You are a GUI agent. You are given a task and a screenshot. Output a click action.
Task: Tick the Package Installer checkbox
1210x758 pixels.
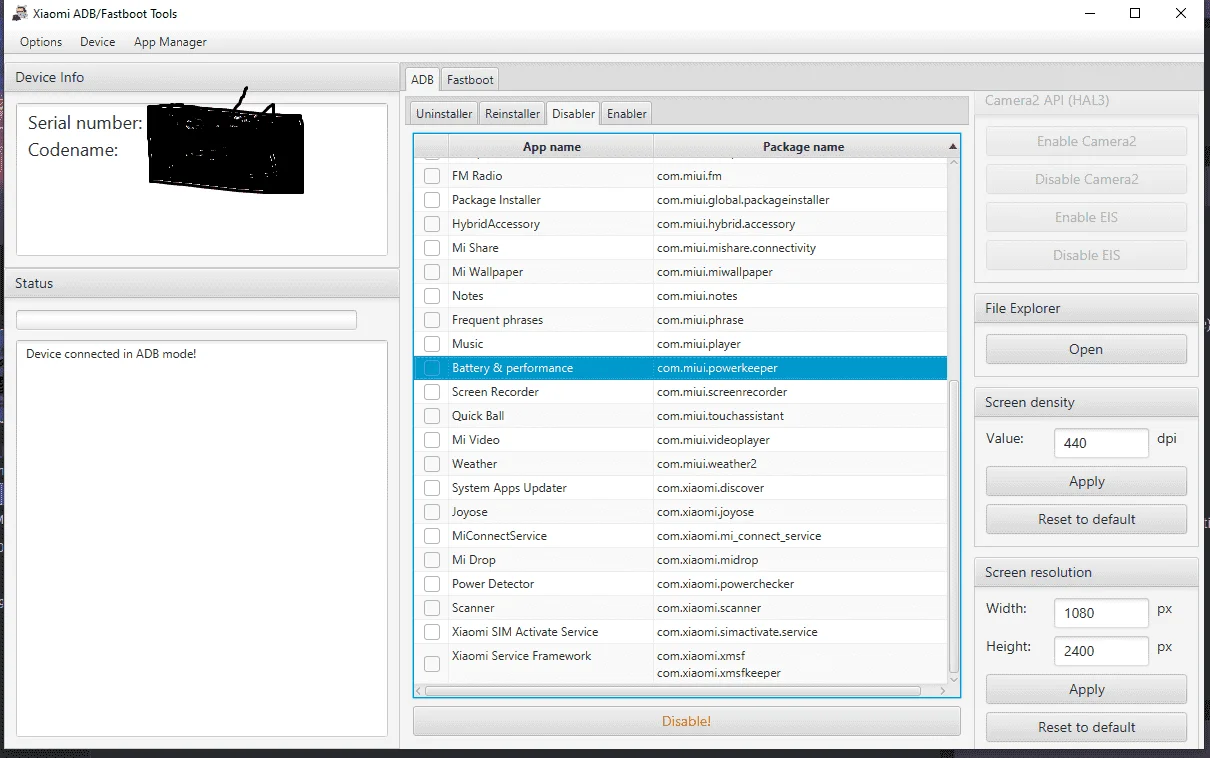[432, 200]
